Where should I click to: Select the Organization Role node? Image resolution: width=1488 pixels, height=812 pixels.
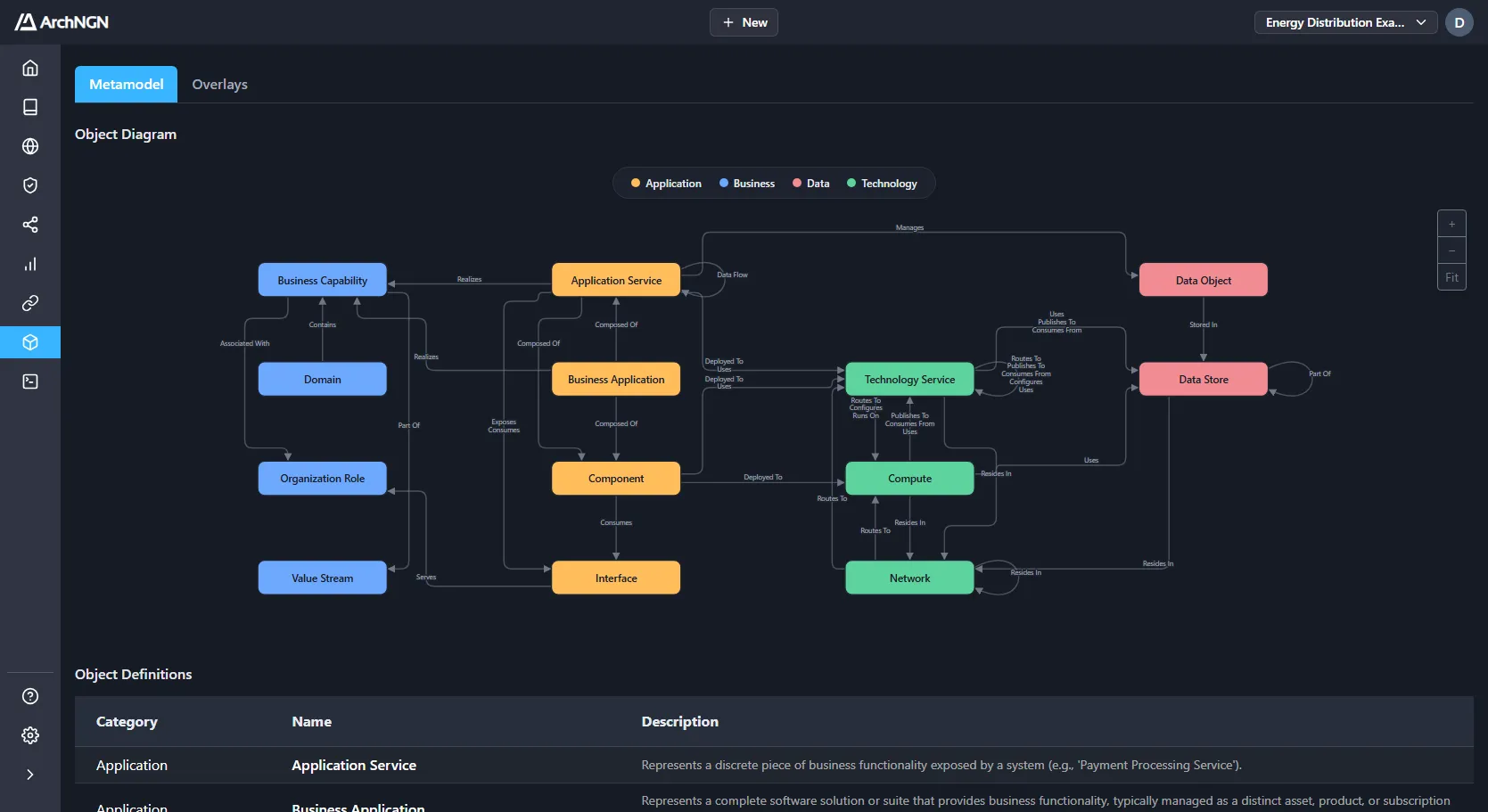(323, 479)
